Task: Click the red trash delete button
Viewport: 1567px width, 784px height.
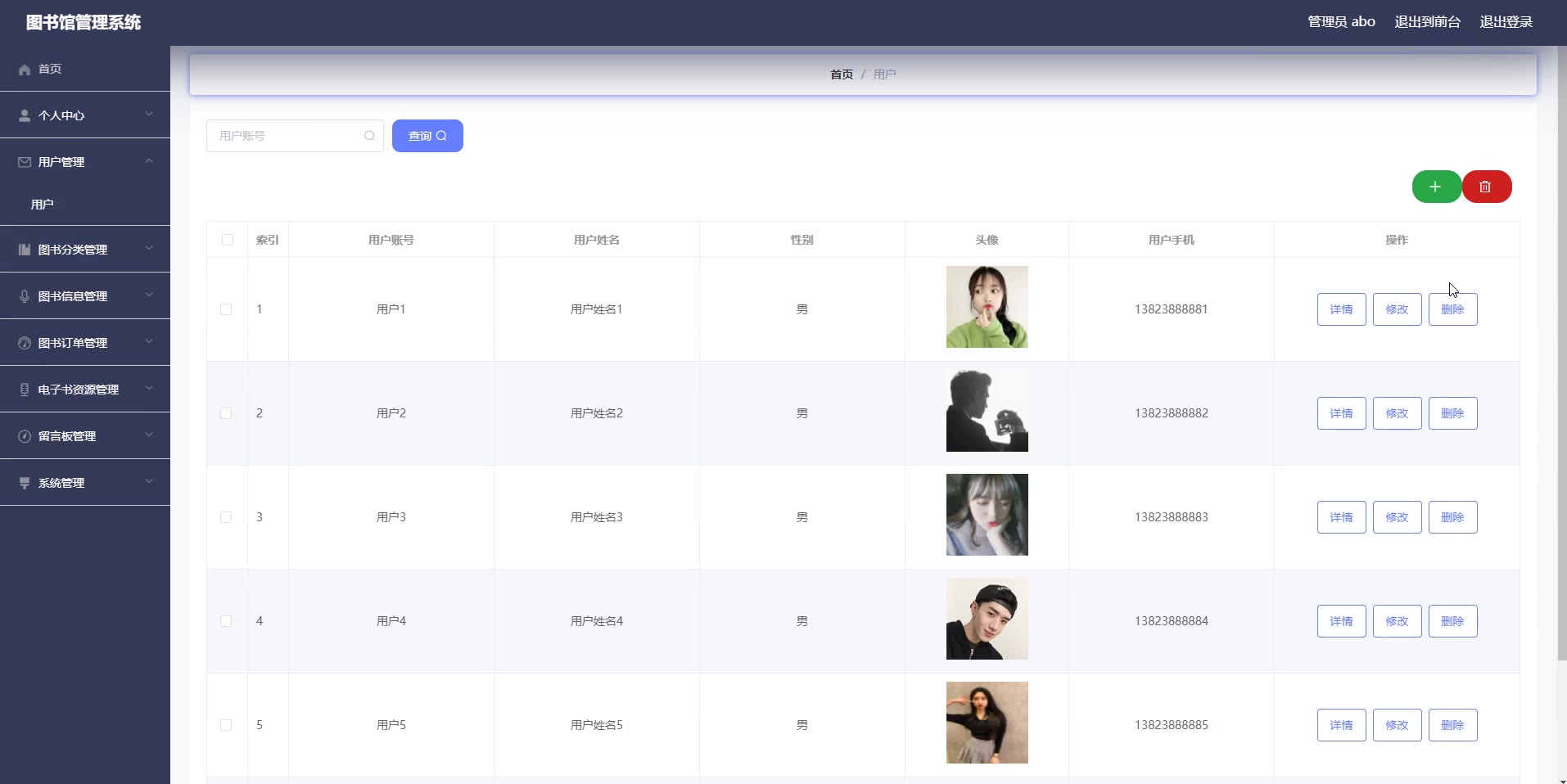Action: click(x=1486, y=187)
